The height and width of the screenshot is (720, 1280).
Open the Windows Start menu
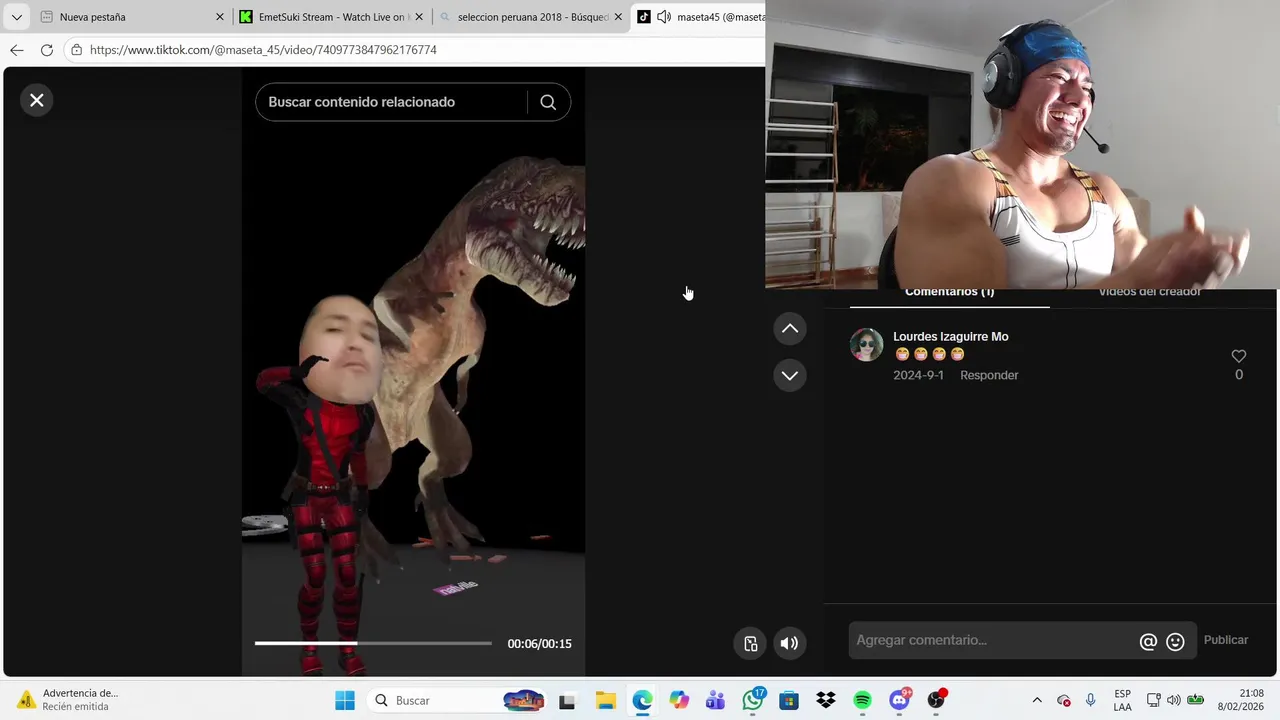(345, 700)
